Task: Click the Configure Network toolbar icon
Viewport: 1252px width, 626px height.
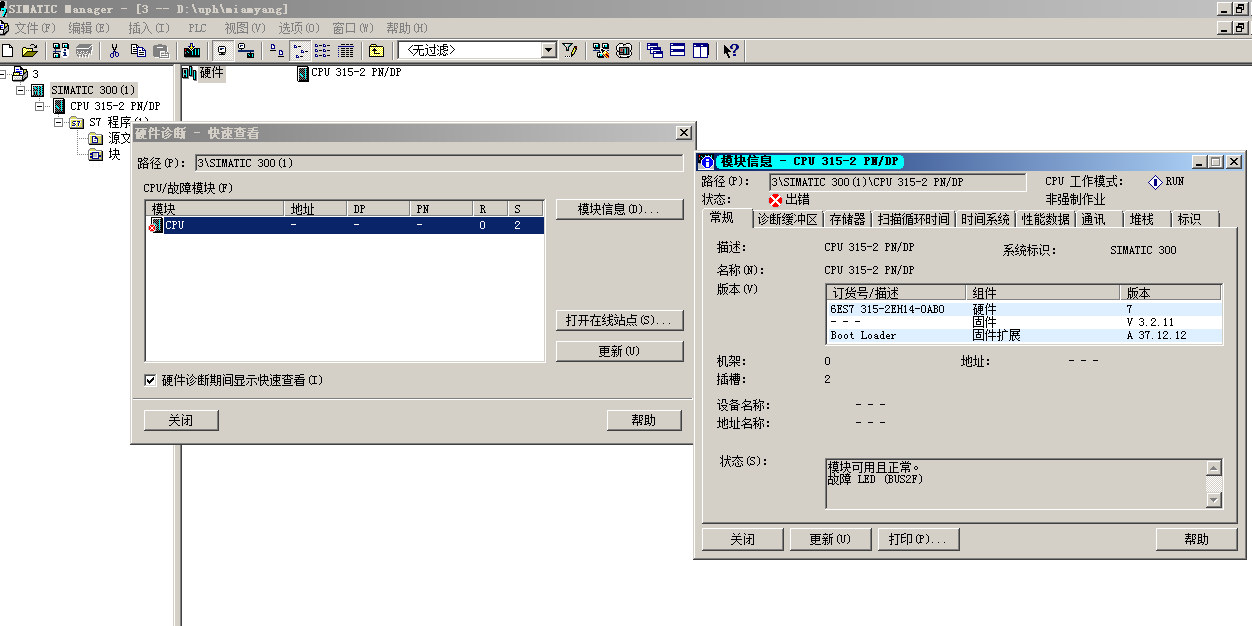Action: [601, 50]
